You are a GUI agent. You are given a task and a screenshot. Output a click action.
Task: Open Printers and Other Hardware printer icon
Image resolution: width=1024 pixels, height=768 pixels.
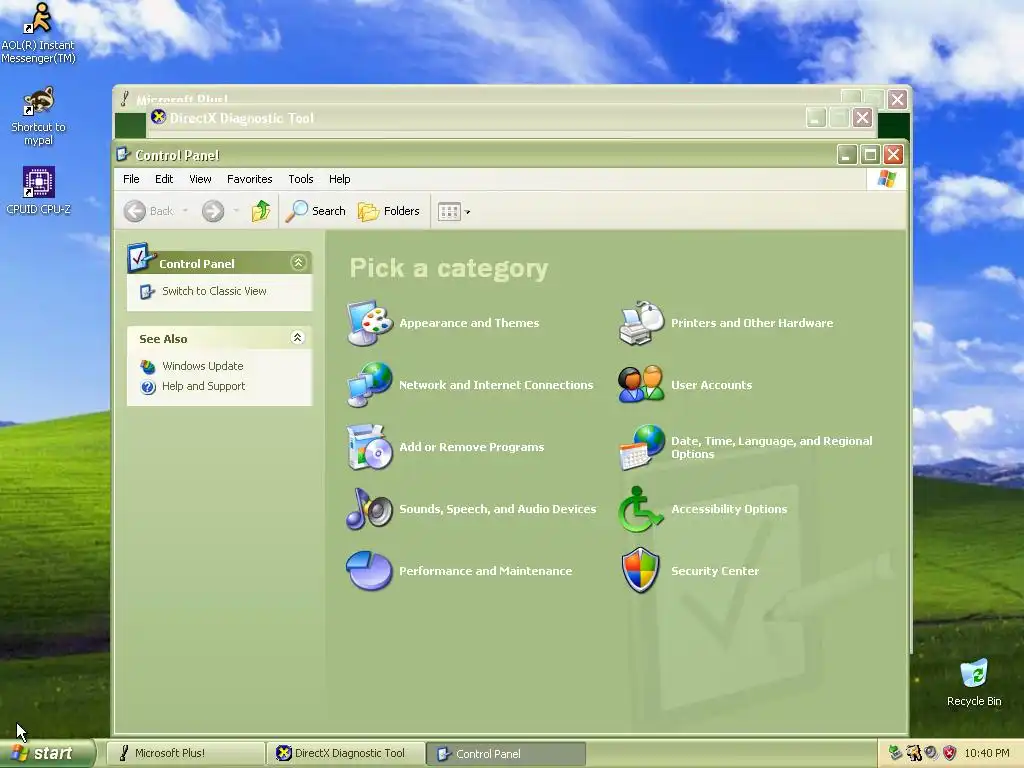pos(641,323)
